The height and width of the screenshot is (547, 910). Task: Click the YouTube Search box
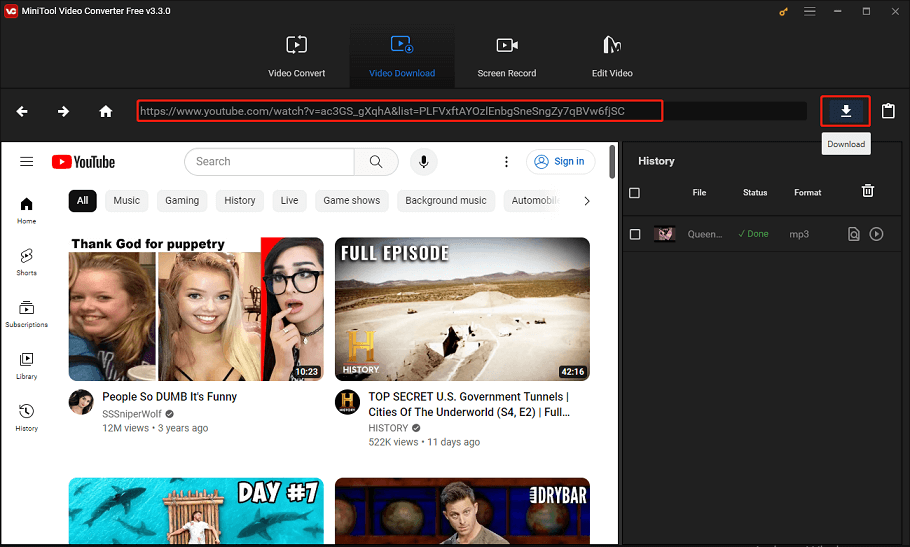[269, 161]
